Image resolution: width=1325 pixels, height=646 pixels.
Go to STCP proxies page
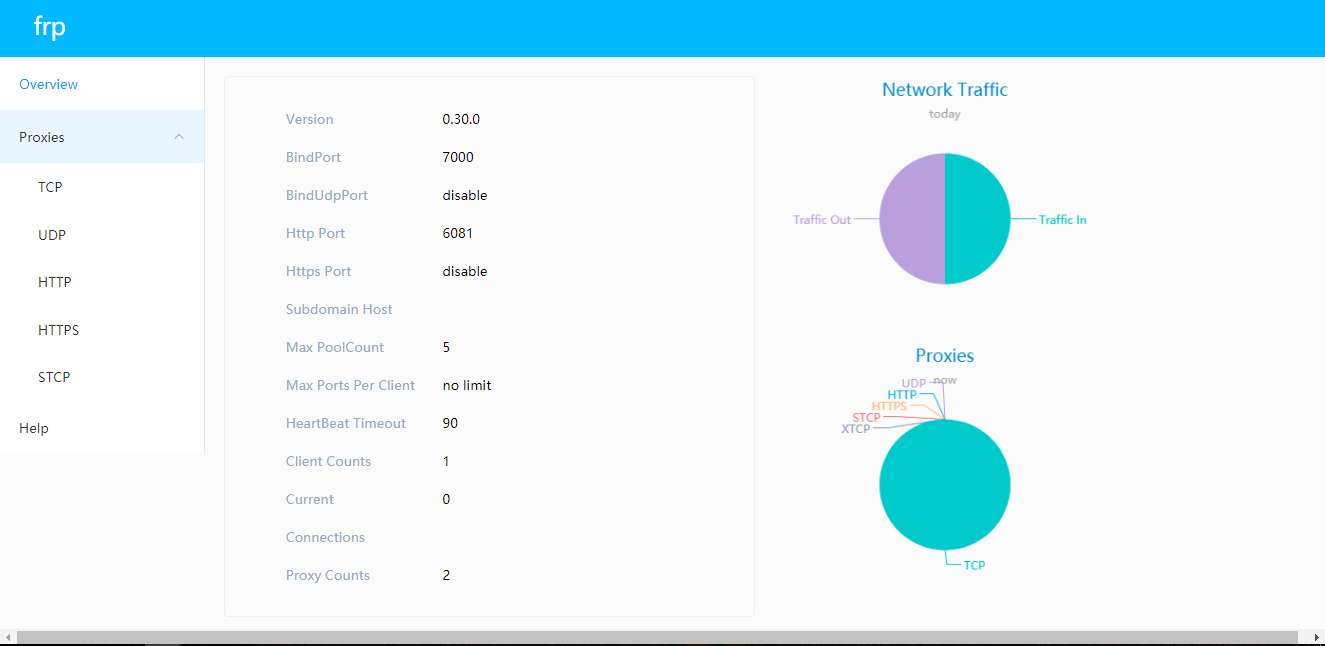(x=54, y=377)
